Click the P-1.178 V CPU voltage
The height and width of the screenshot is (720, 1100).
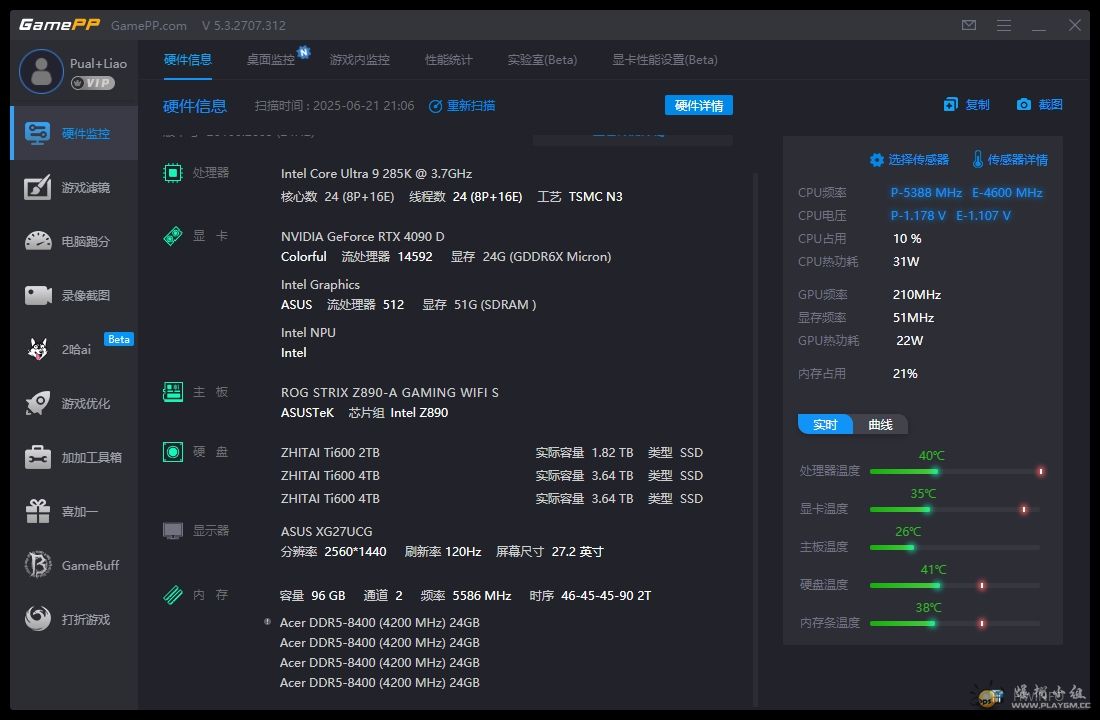tap(918, 215)
